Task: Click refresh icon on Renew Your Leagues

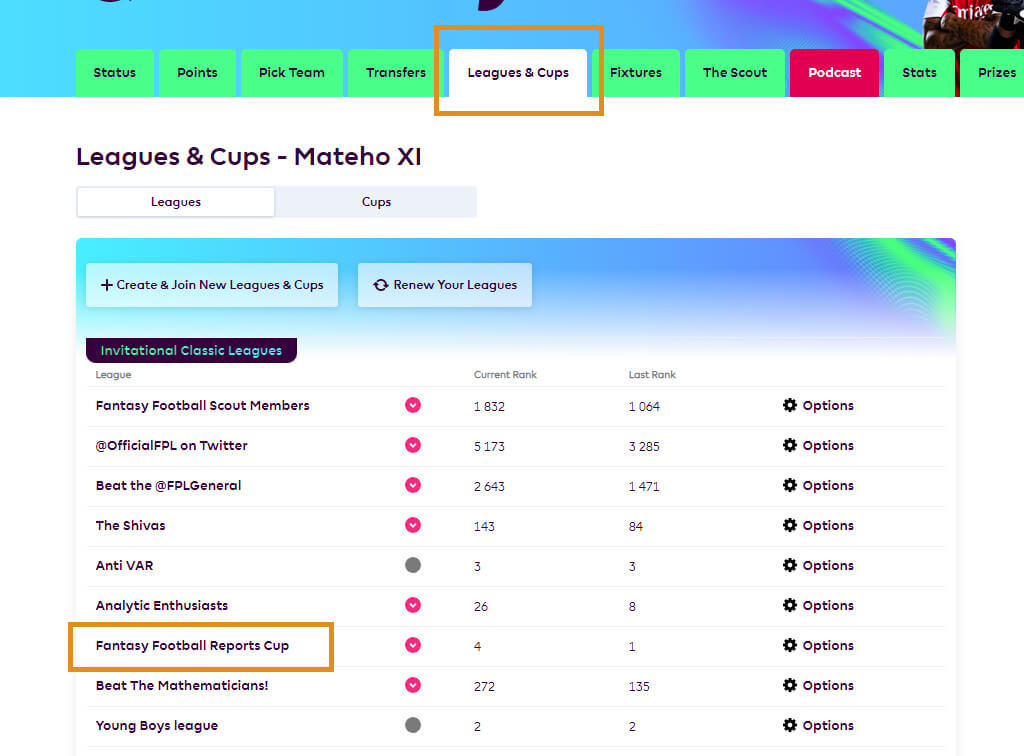Action: click(381, 285)
